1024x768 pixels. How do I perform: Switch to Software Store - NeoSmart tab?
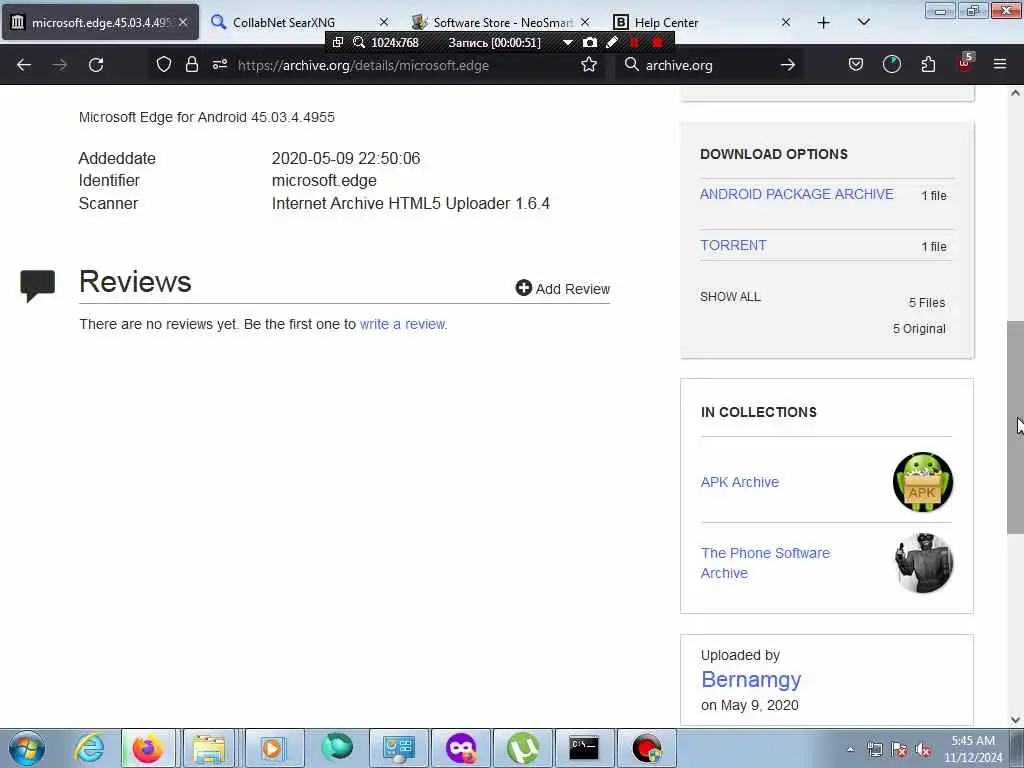coord(503,22)
